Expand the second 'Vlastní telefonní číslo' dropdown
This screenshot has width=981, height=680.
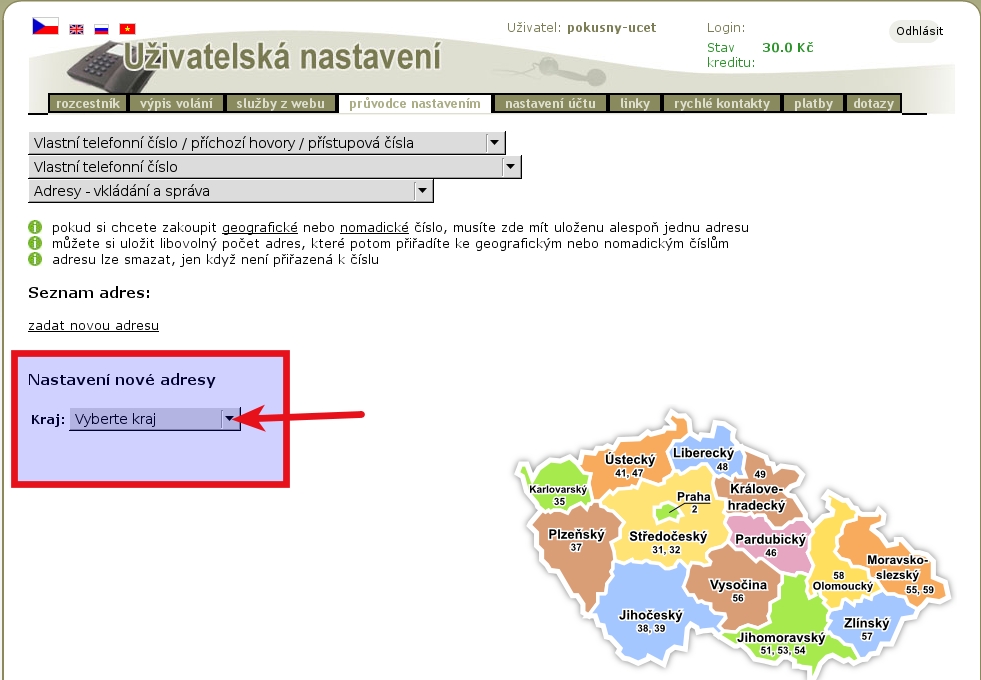tap(275, 167)
